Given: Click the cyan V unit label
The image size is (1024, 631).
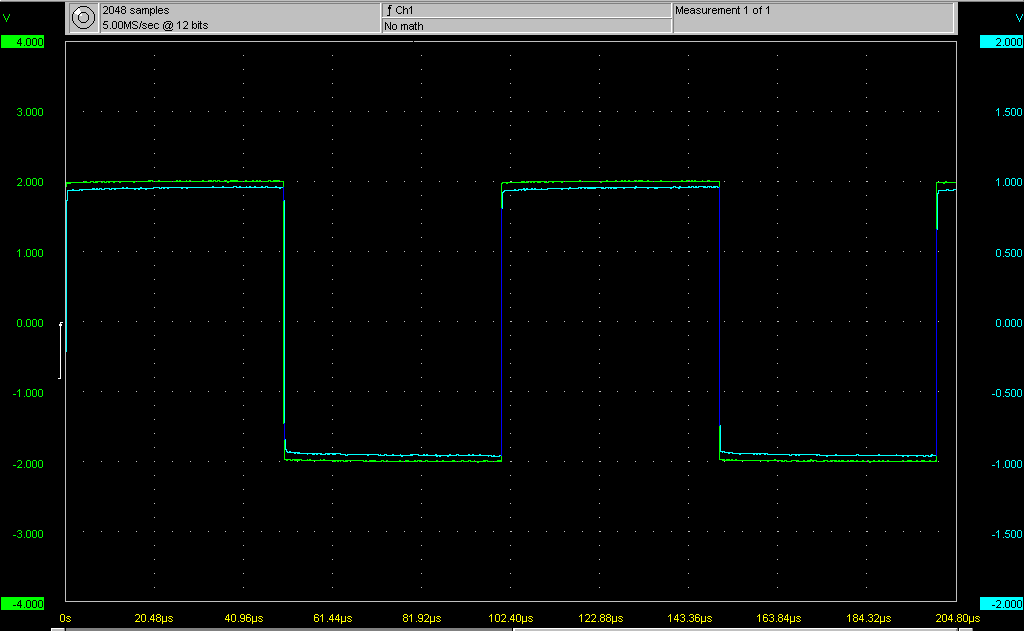Looking at the screenshot, I should tap(1018, 18).
